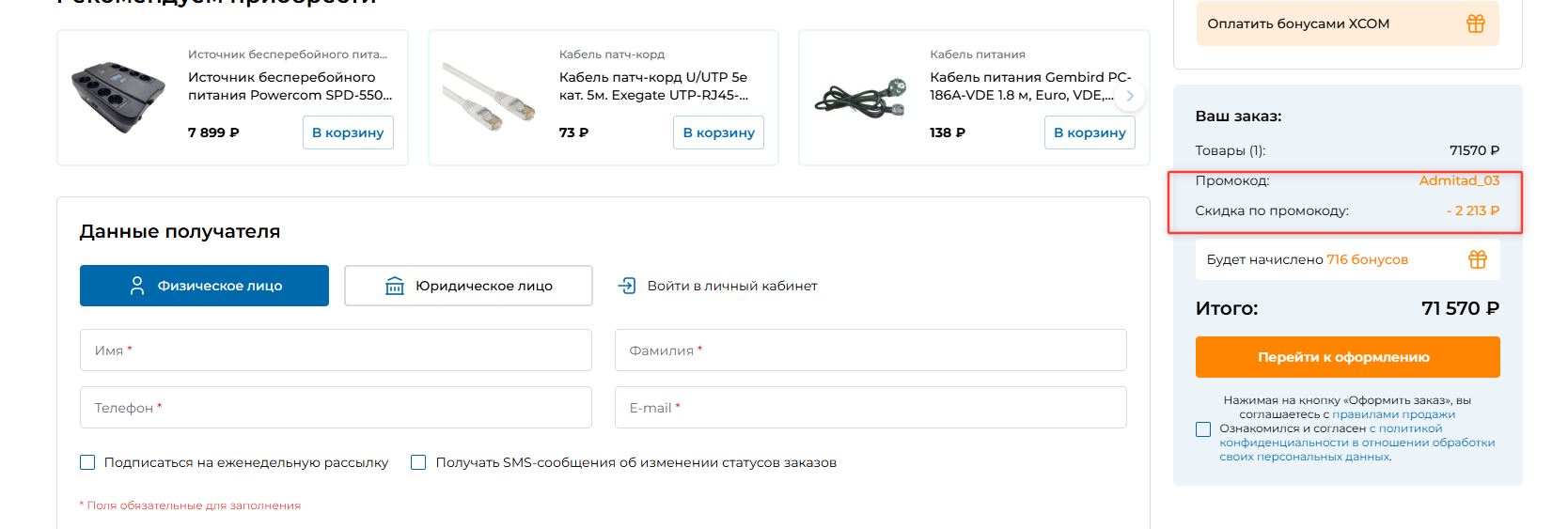The image size is (1568, 529).
Task: Click the Gembird power cable image
Action: tap(859, 98)
